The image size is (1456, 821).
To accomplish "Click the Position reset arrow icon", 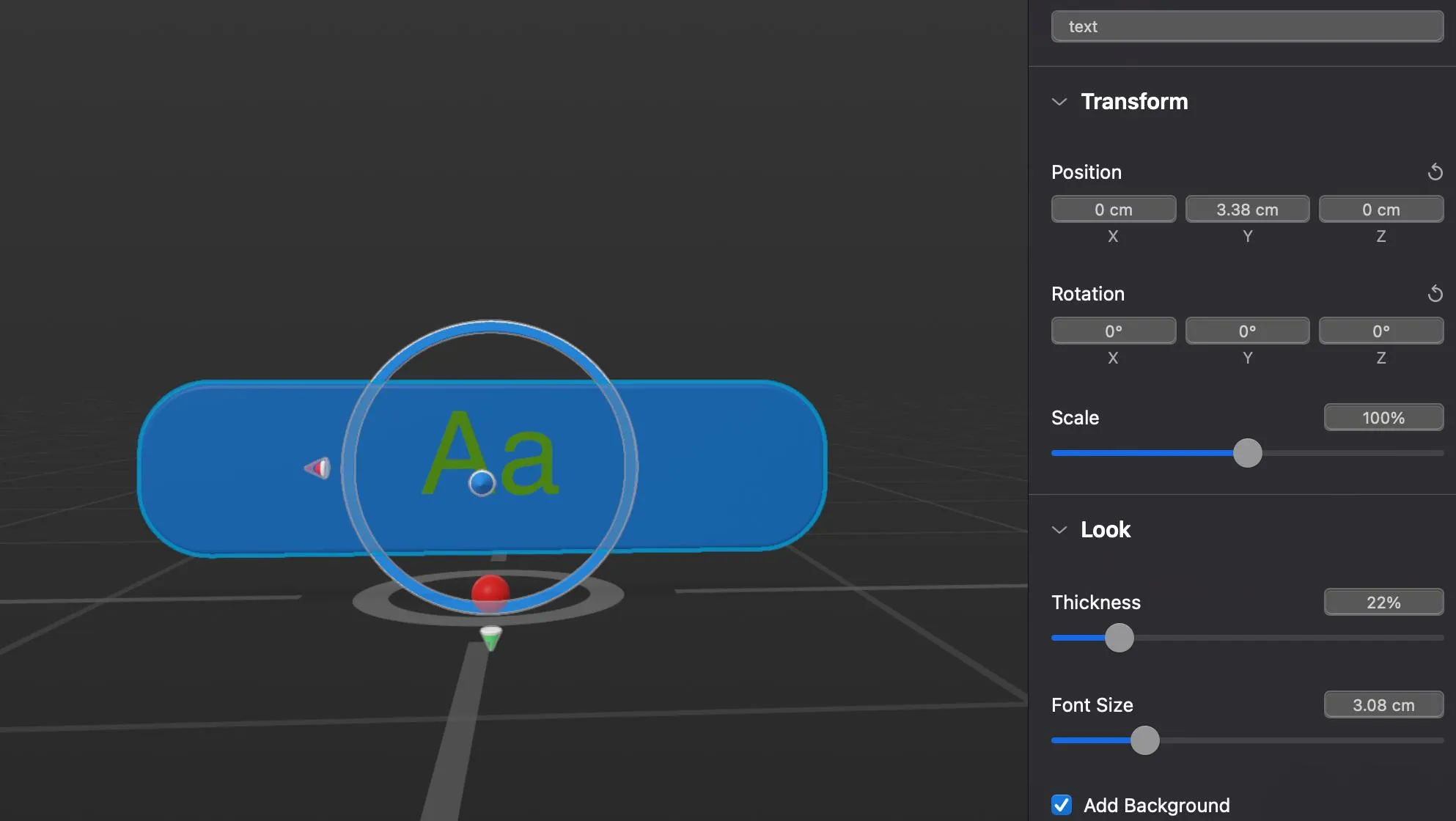I will 1435,172.
